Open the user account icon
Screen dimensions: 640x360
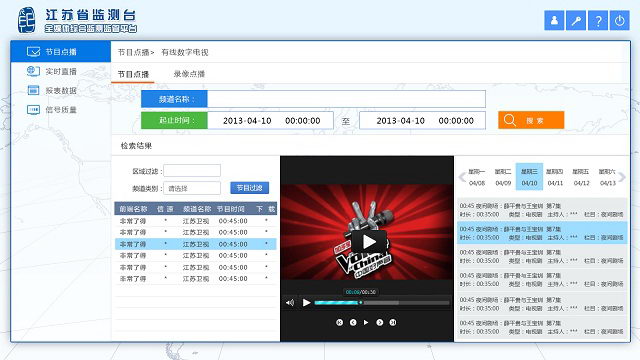554,20
